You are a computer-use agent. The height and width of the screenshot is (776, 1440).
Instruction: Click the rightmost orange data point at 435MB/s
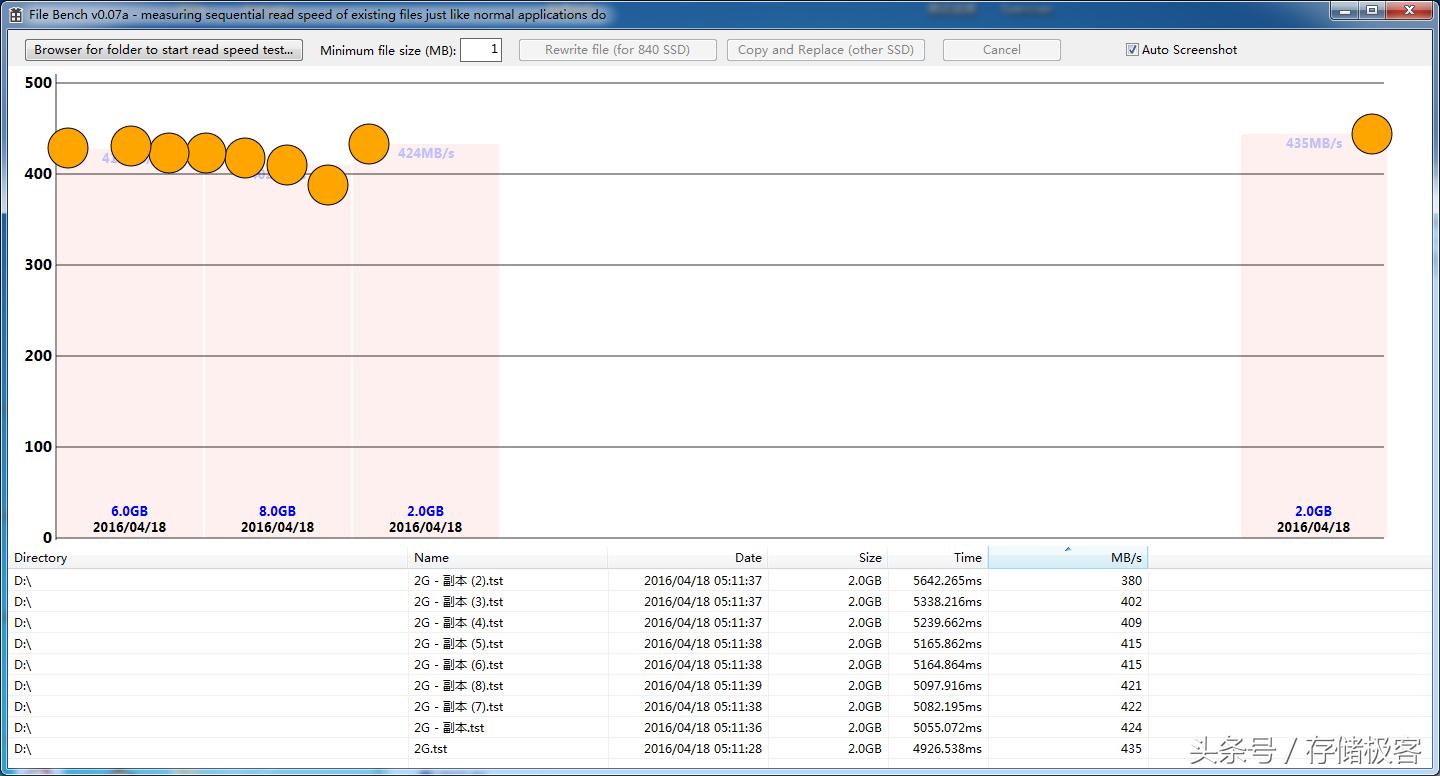point(1371,134)
